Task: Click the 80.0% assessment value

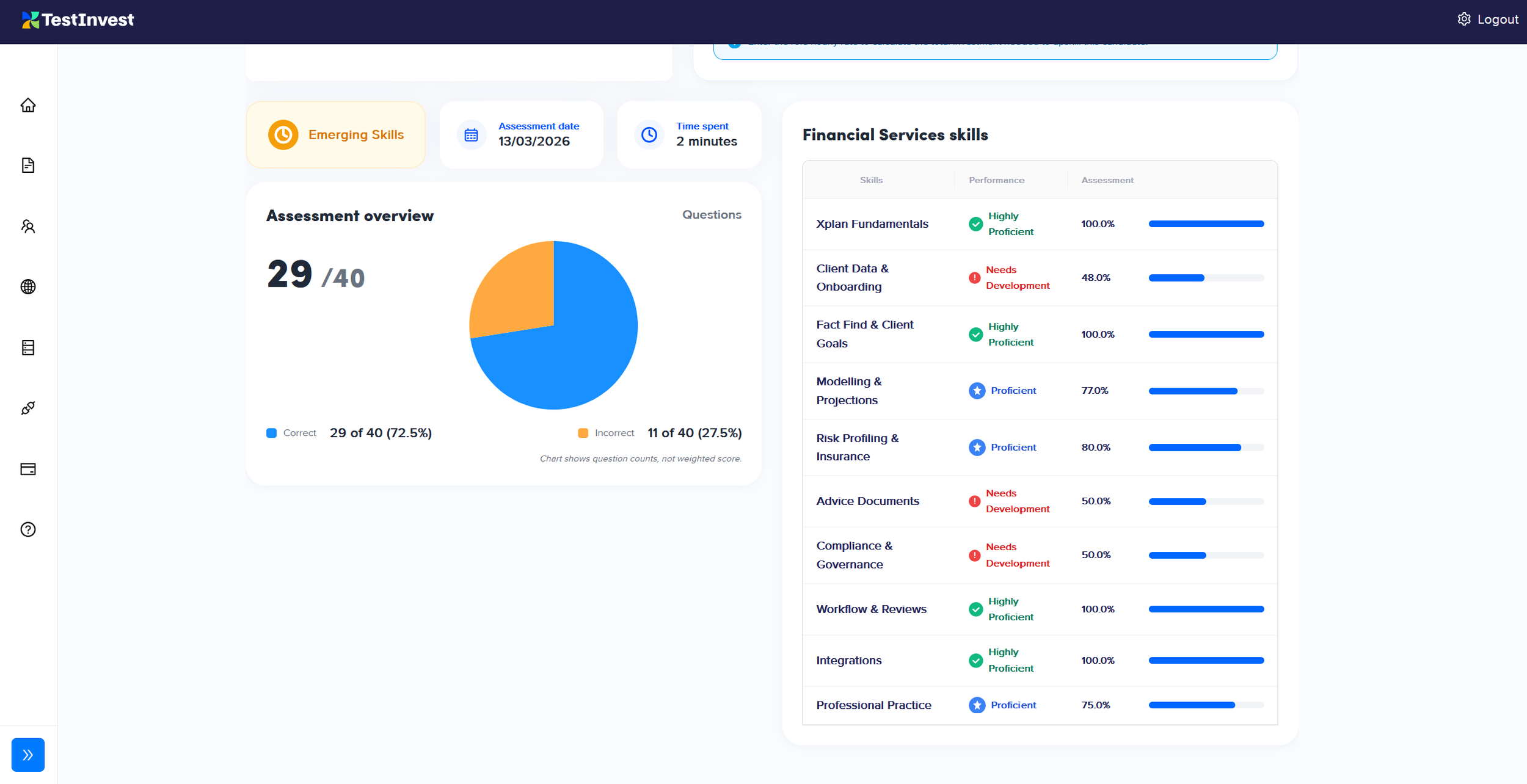Action: click(x=1096, y=448)
